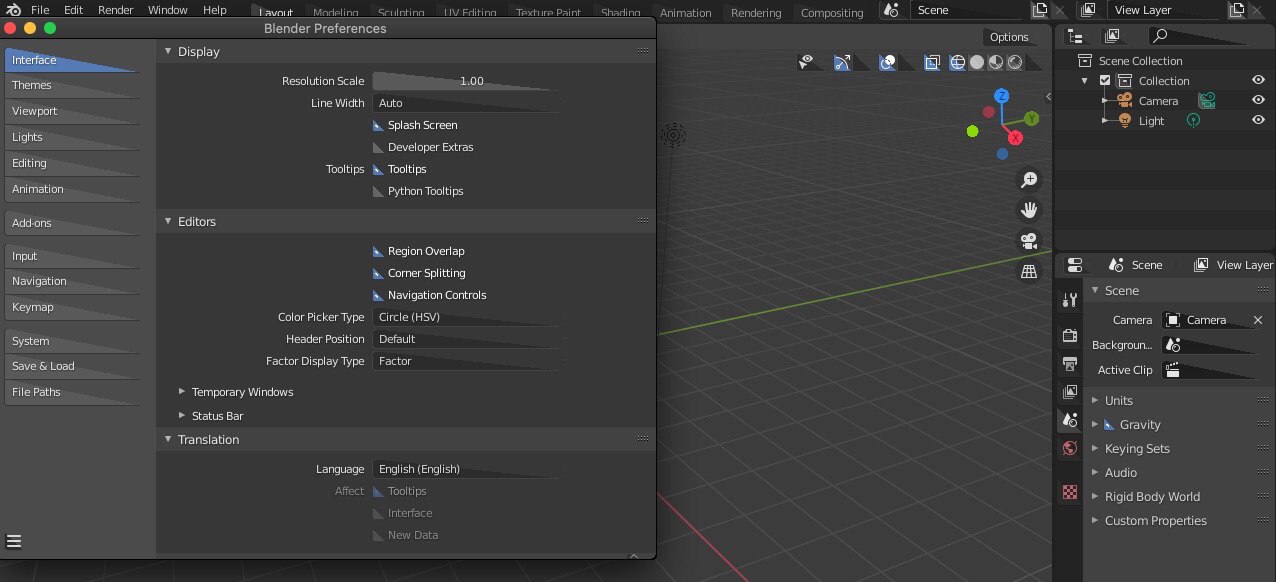Open the Render properties tab icon
Image resolution: width=1276 pixels, height=582 pixels.
1070,335
